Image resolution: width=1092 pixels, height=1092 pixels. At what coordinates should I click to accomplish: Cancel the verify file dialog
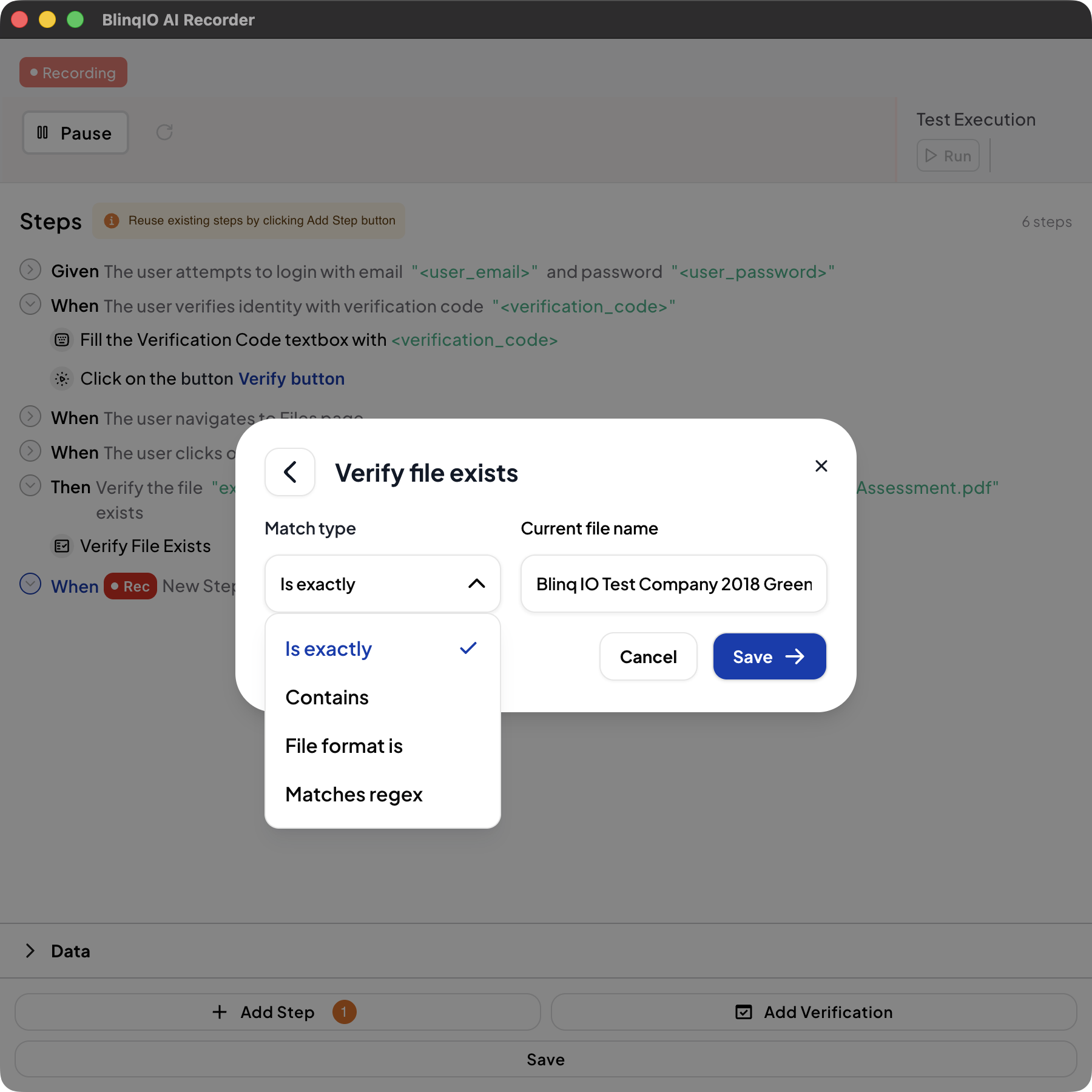pyautogui.click(x=648, y=656)
